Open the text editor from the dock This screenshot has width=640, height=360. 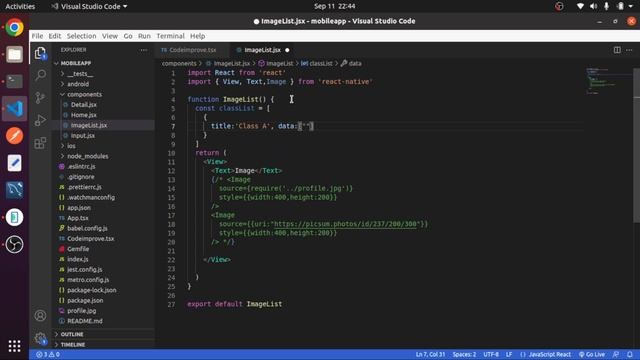[14, 163]
